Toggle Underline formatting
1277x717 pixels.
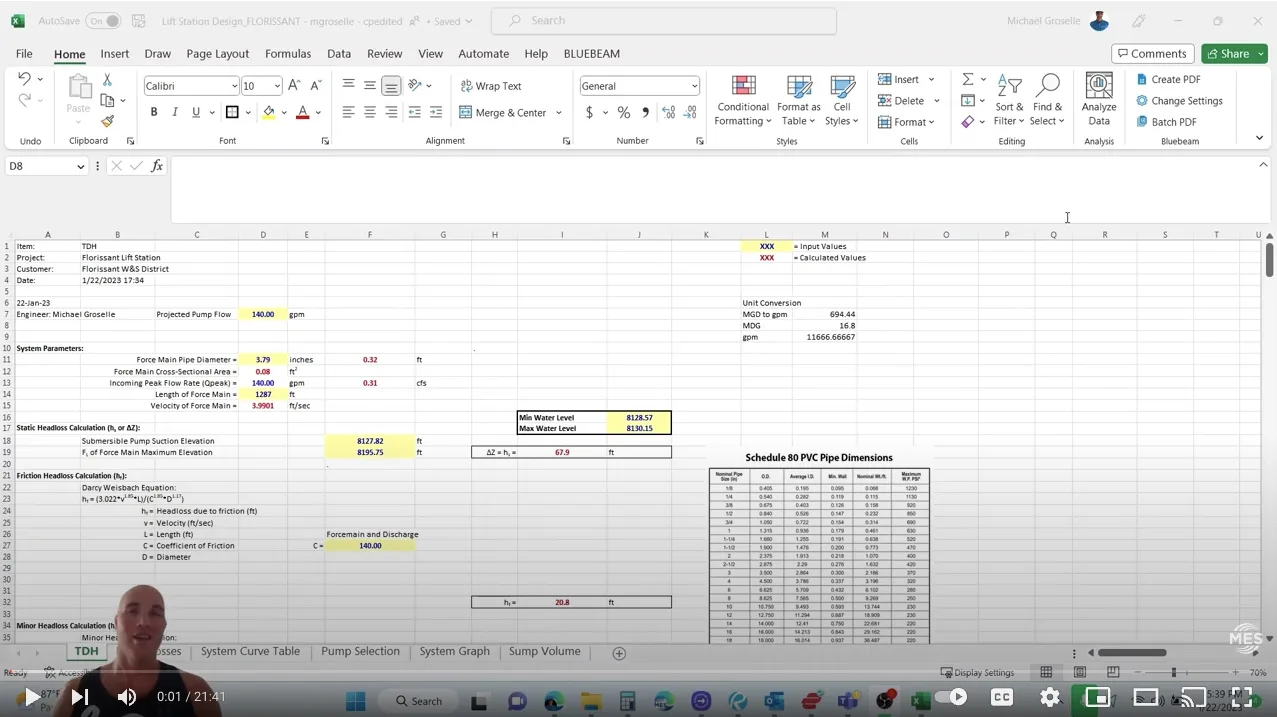click(196, 112)
